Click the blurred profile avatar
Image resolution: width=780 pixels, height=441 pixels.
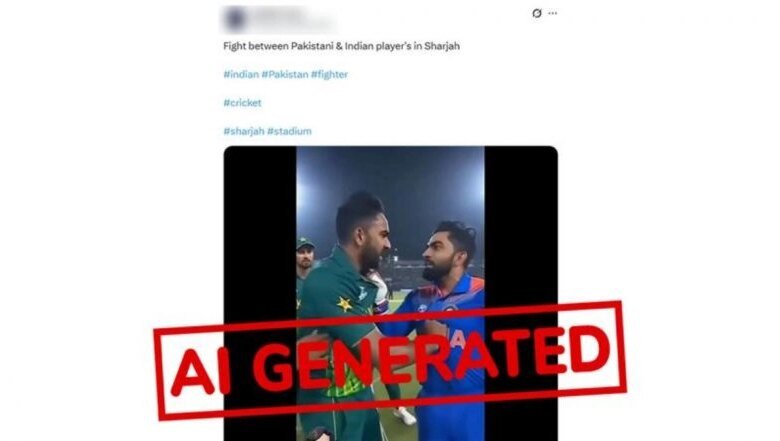coord(234,19)
